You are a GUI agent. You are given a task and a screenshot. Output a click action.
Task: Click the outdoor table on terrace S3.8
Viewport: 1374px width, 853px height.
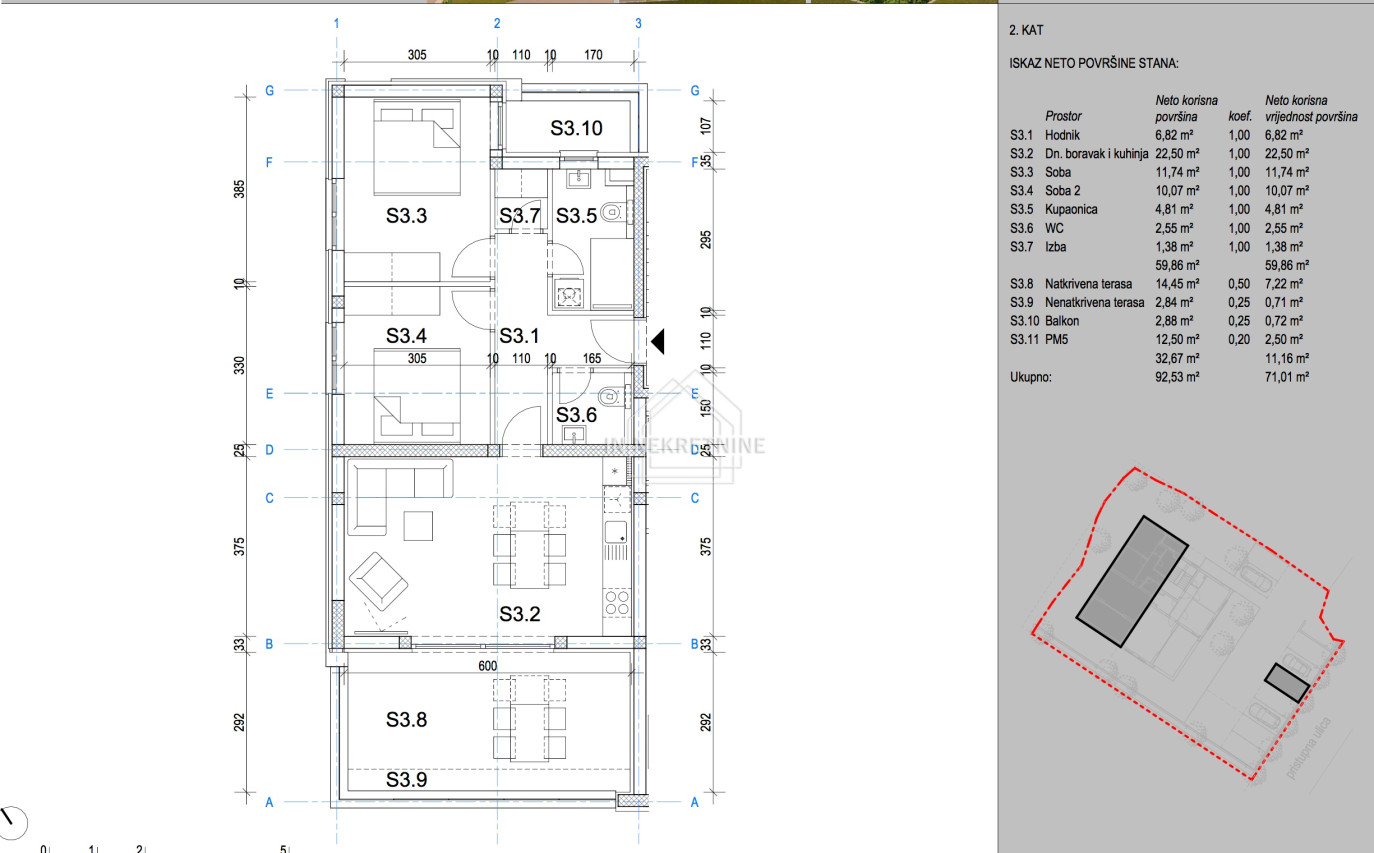pyautogui.click(x=529, y=718)
